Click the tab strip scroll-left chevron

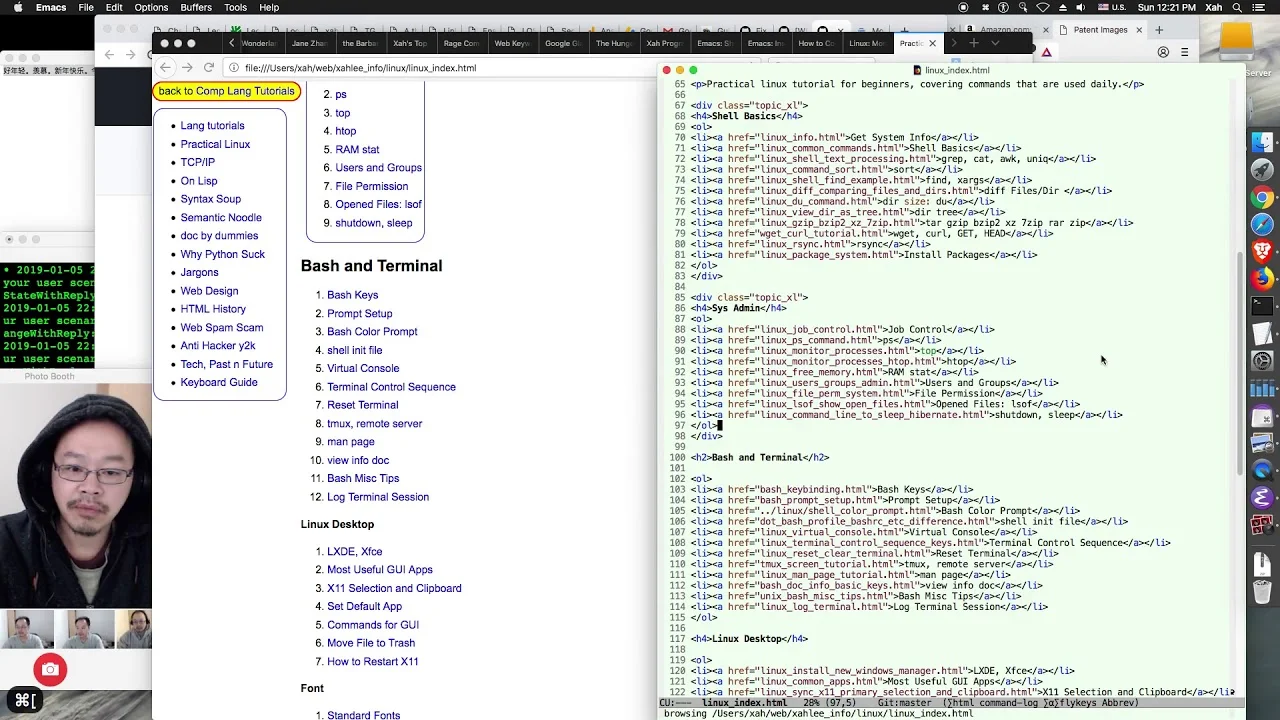232,43
